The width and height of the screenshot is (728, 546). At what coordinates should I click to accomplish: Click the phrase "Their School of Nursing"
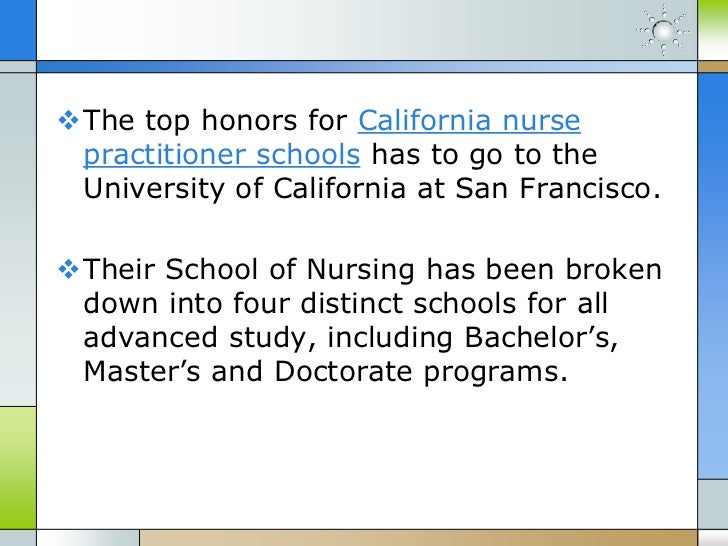coord(249,270)
